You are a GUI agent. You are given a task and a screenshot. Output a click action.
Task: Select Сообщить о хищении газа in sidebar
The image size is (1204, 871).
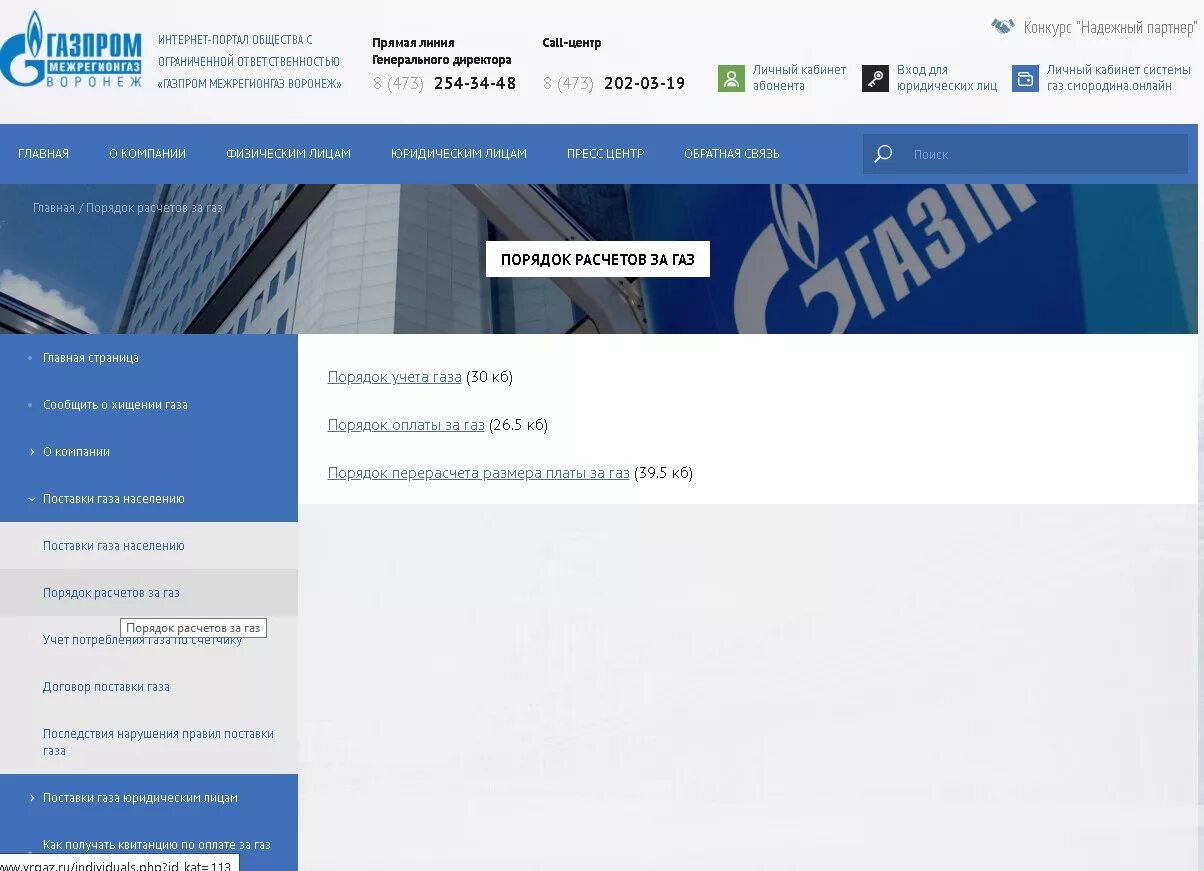[x=115, y=405]
